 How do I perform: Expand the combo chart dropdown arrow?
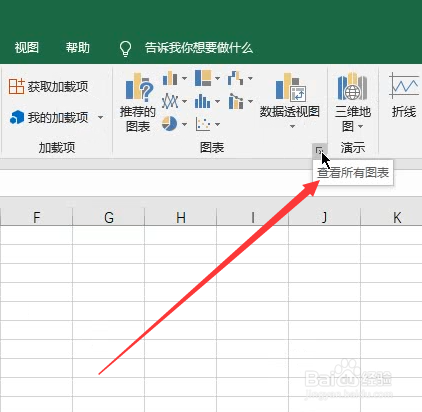pos(250,101)
